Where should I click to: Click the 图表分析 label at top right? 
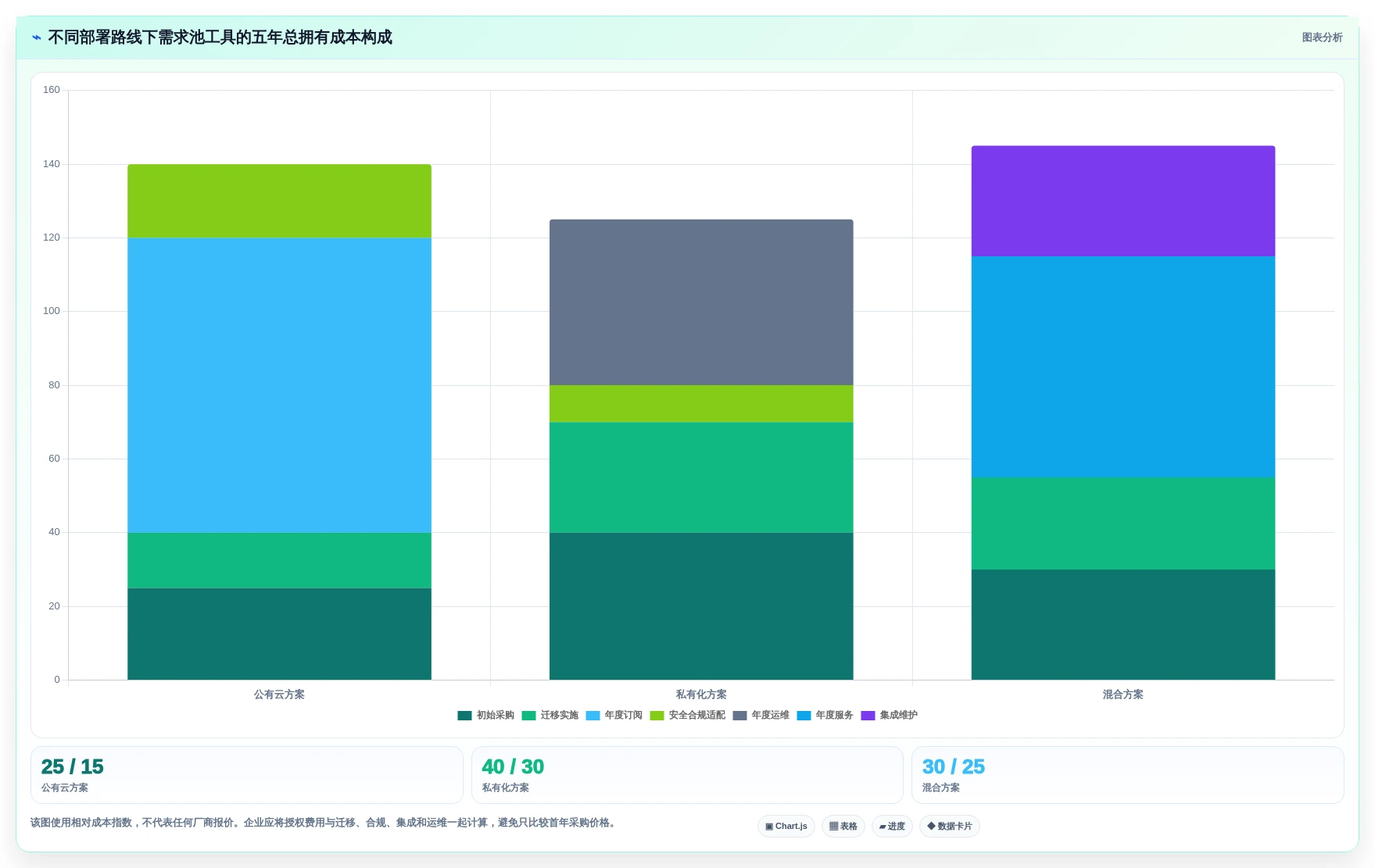click(x=1322, y=38)
